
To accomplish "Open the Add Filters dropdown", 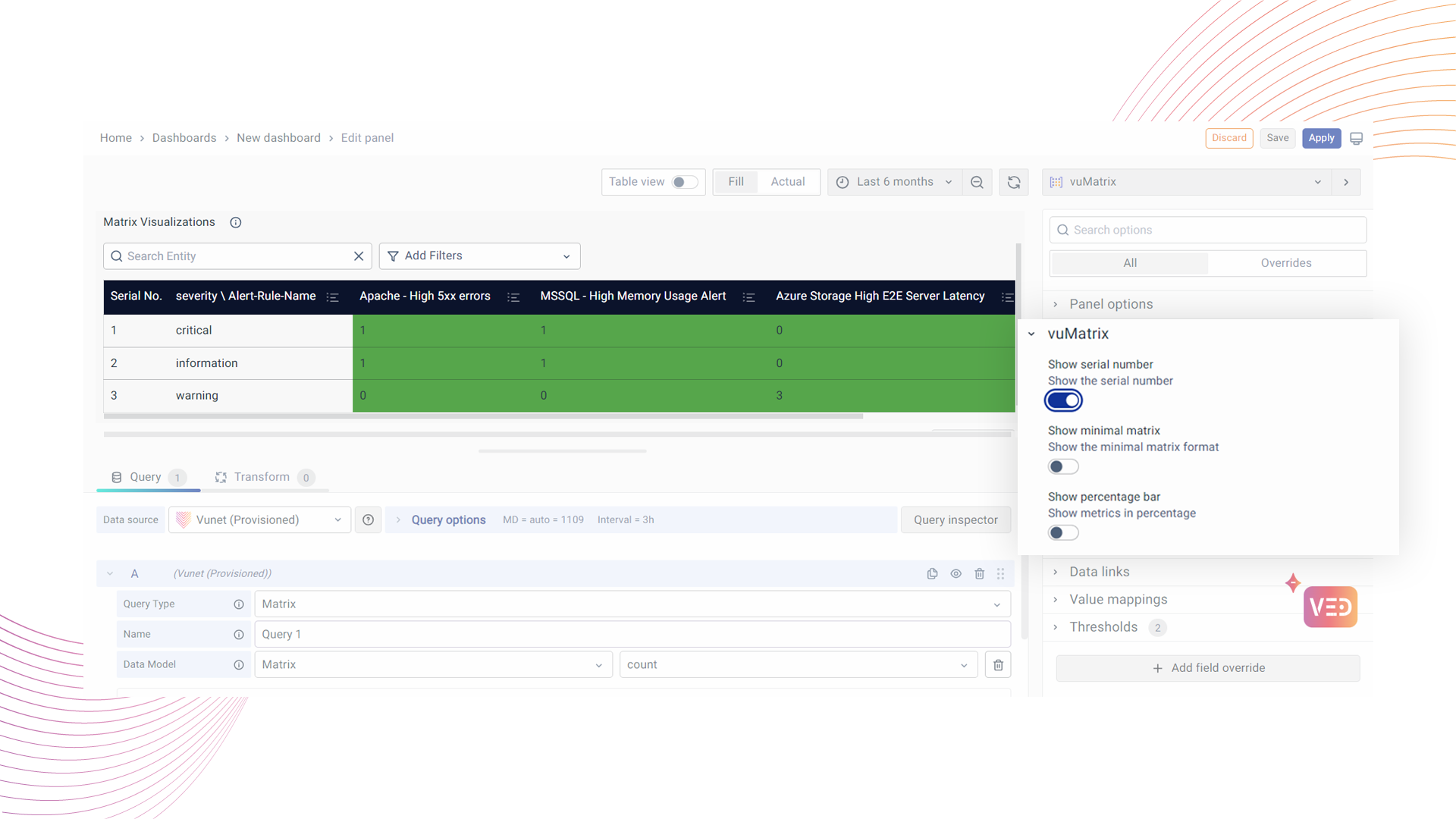I will coord(479,256).
